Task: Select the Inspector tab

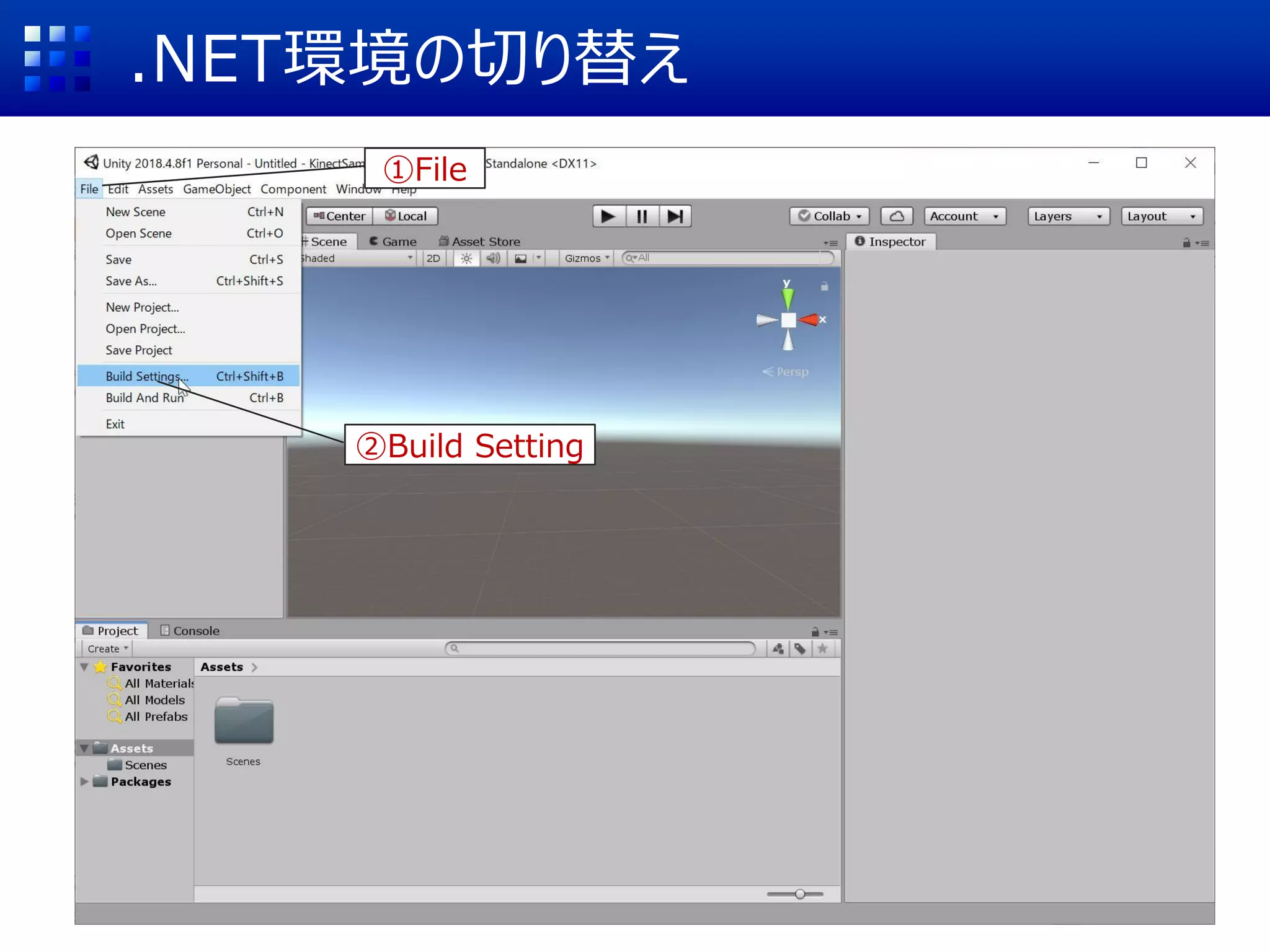Action: 890,242
